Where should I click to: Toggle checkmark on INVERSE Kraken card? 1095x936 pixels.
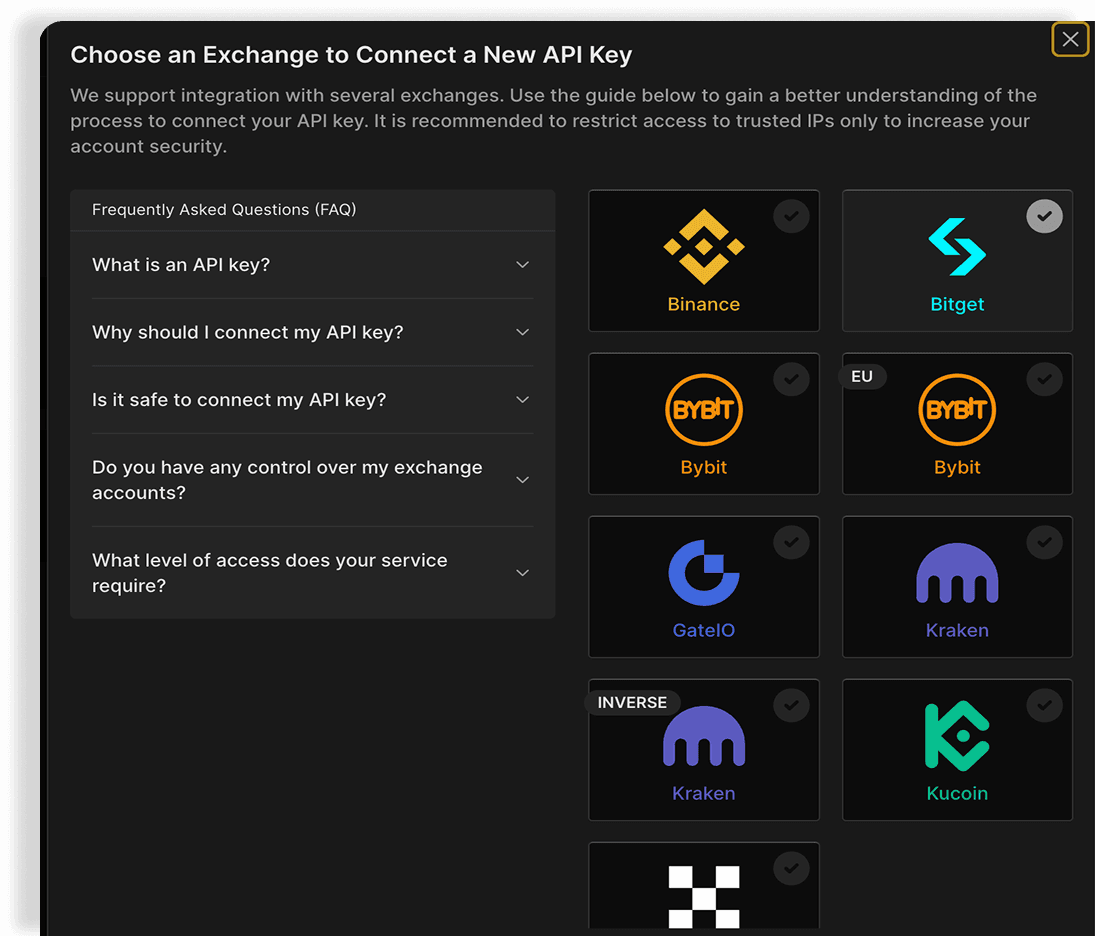click(x=791, y=705)
